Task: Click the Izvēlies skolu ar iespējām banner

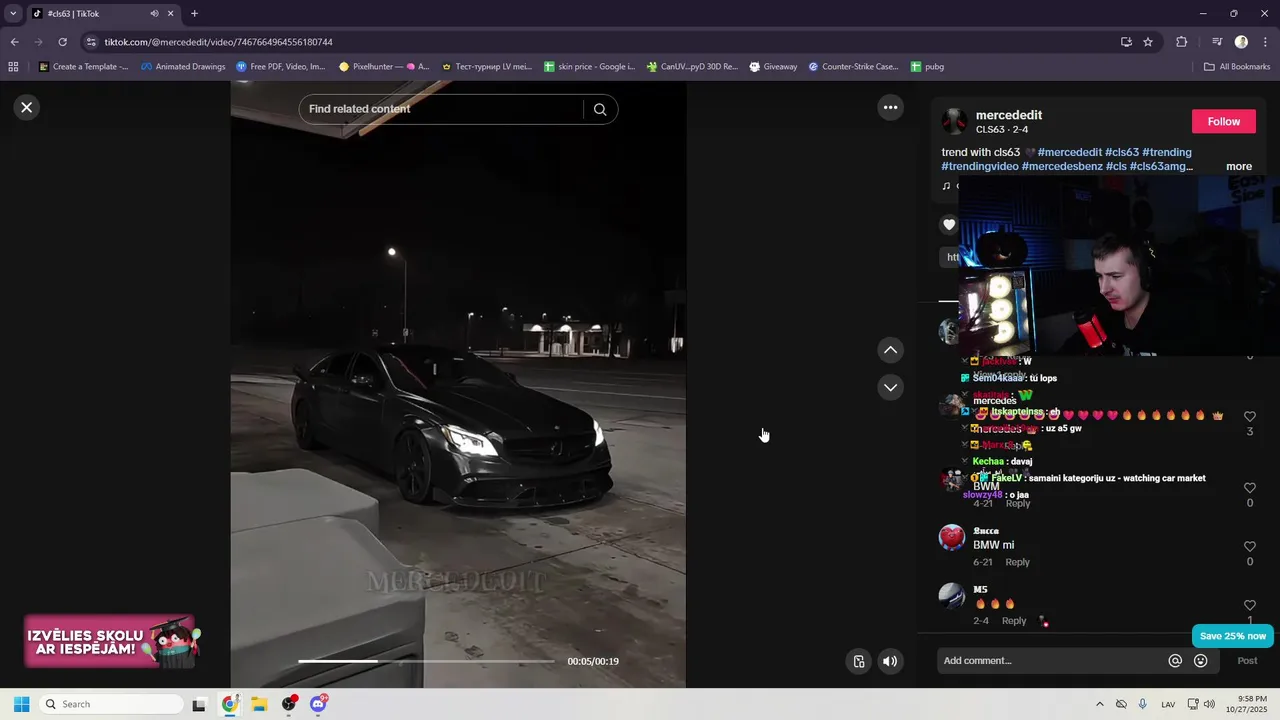Action: point(112,641)
